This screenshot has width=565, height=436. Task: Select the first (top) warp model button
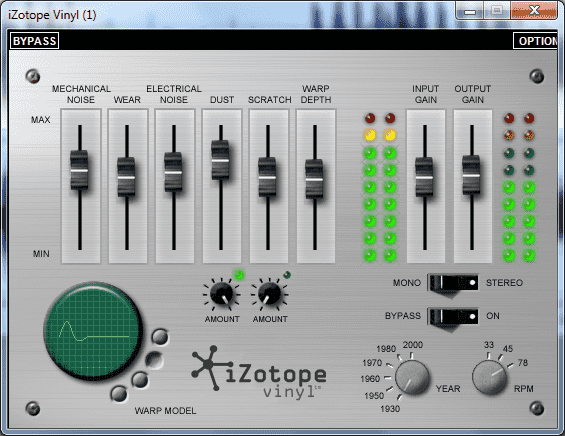click(160, 337)
